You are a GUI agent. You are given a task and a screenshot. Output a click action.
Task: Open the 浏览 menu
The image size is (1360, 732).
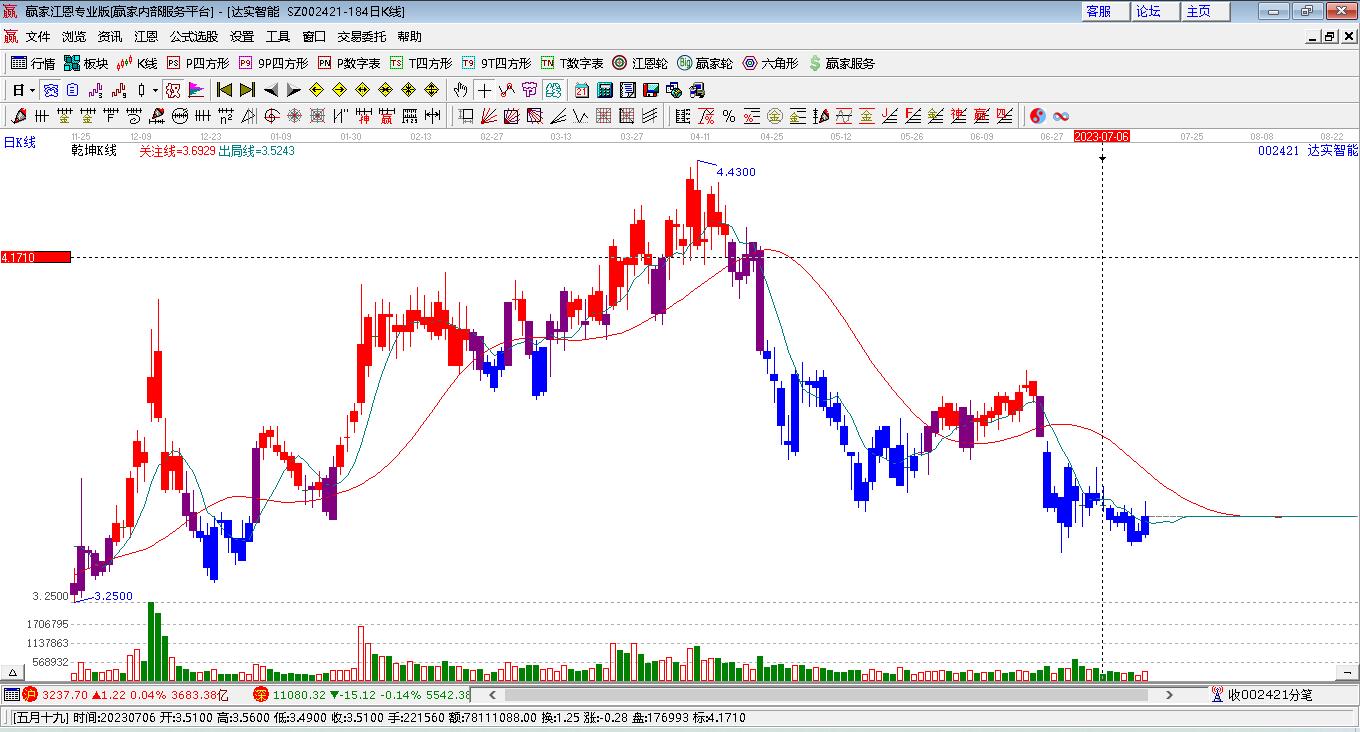tap(74, 37)
